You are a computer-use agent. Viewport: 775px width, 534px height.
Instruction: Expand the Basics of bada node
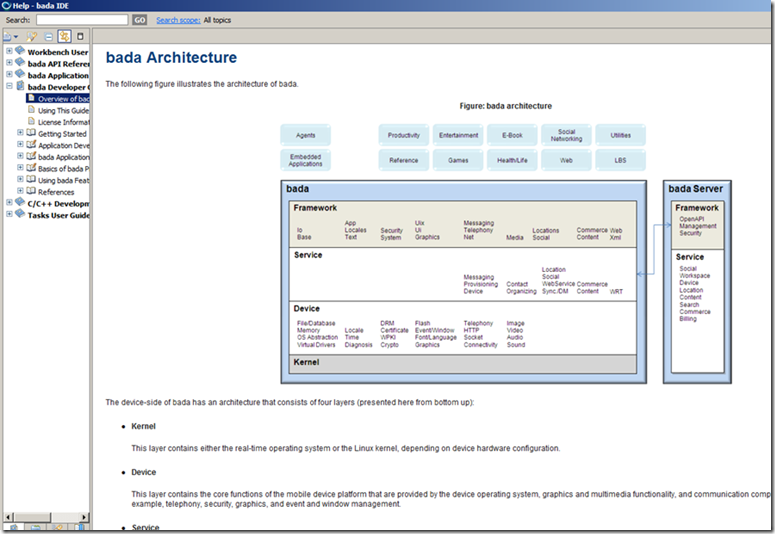tap(20, 168)
